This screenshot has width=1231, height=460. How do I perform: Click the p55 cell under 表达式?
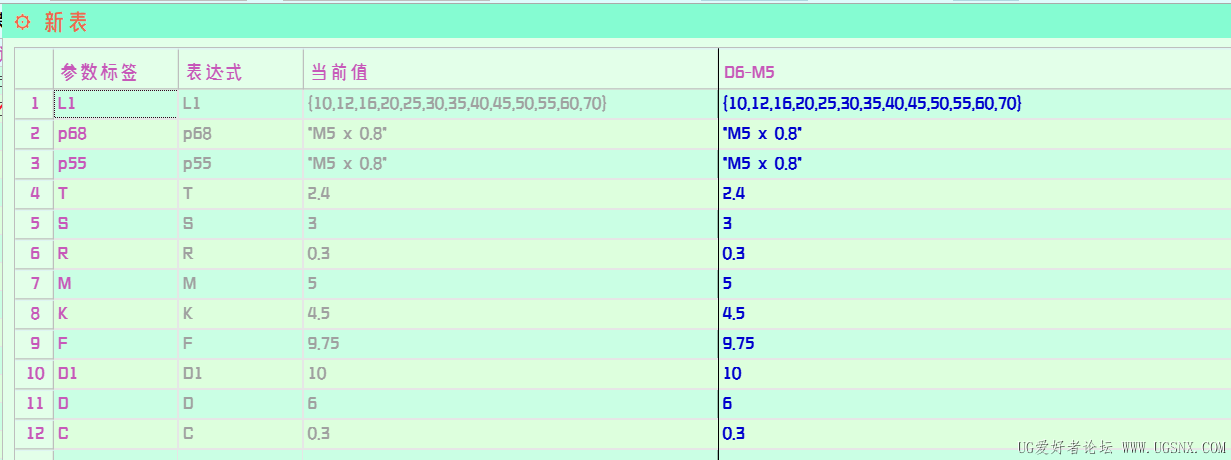(x=241, y=164)
